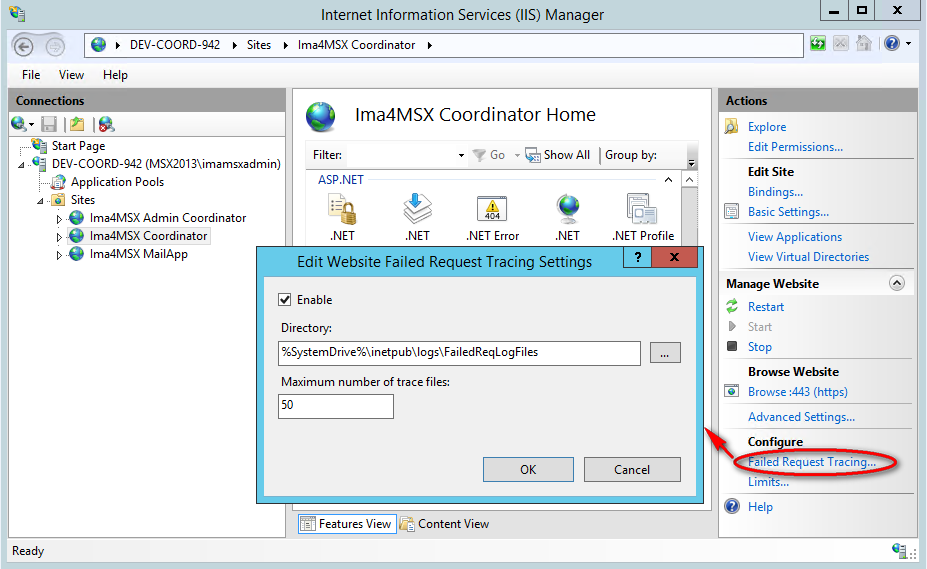927x569 pixels.
Task: Click the Directory path input field
Action: click(459, 353)
